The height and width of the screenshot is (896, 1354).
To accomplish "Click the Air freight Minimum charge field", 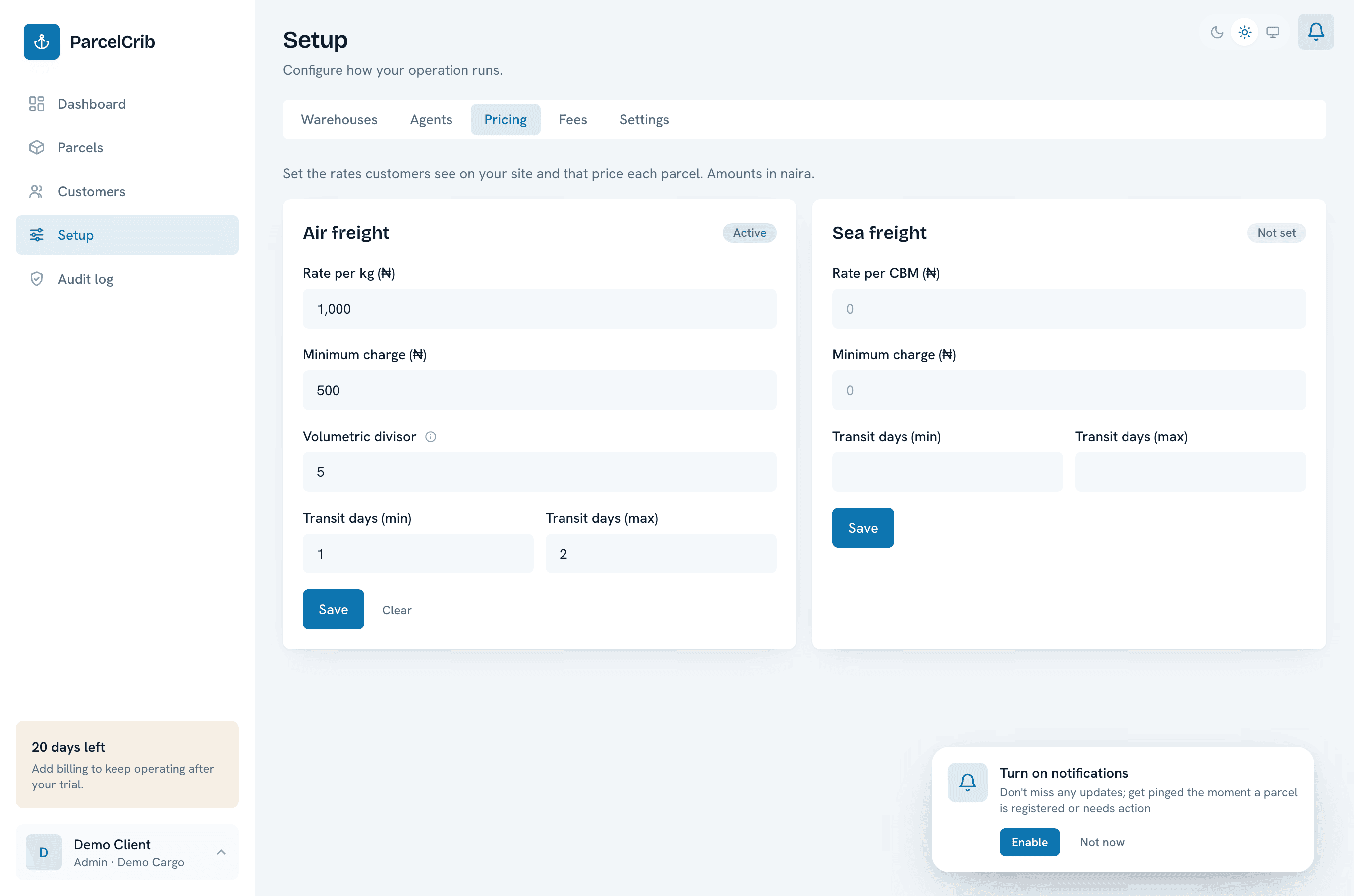I will click(539, 390).
